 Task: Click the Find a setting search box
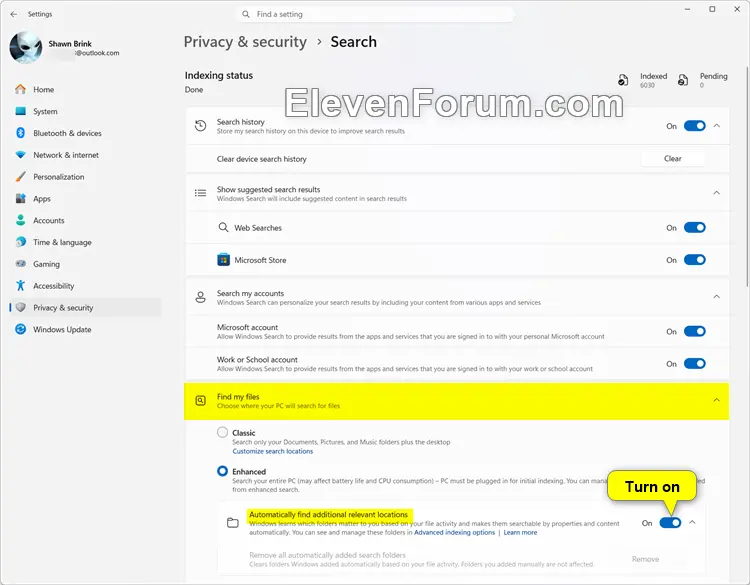click(376, 14)
